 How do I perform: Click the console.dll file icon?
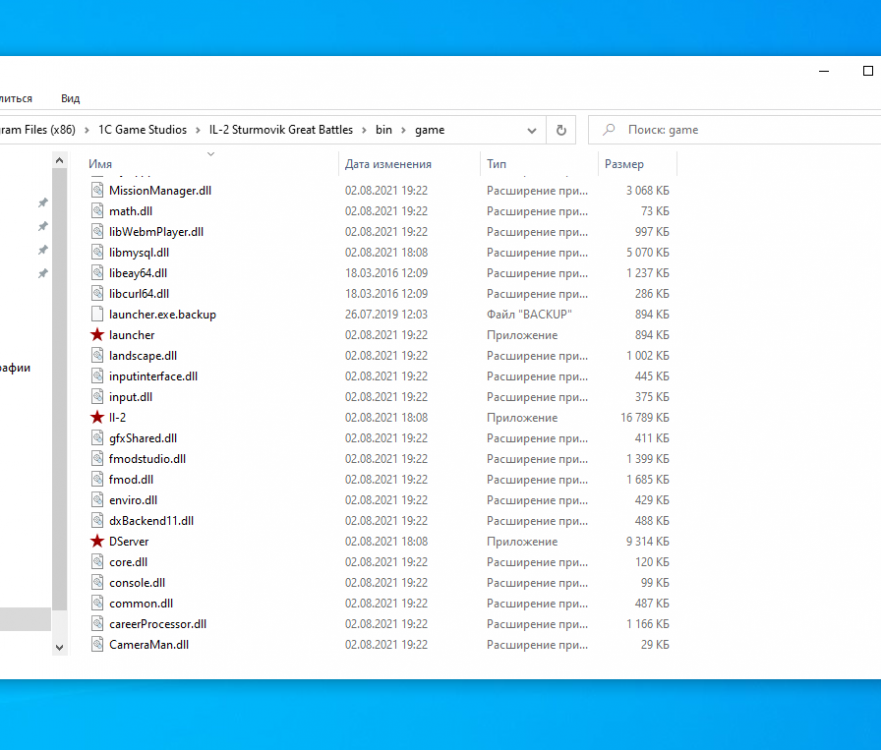click(97, 583)
